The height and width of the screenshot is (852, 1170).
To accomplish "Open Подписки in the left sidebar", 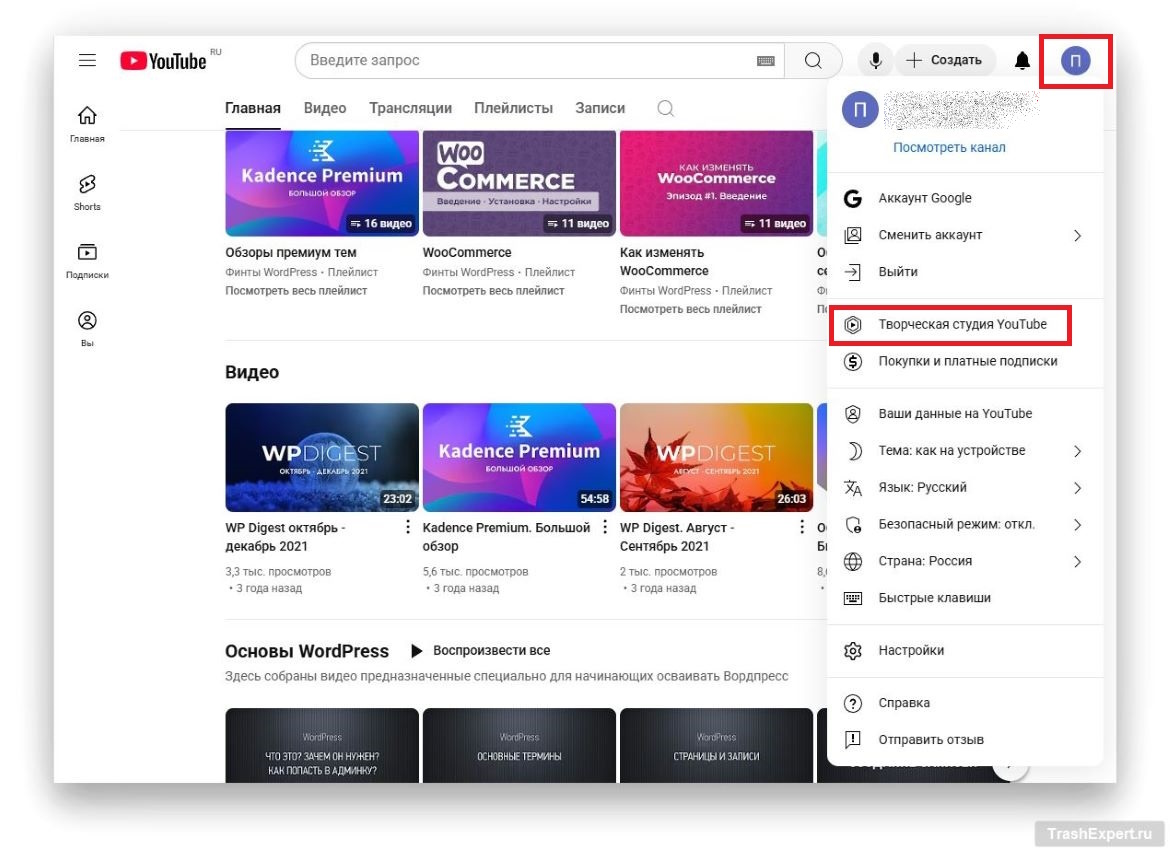I will (x=87, y=260).
